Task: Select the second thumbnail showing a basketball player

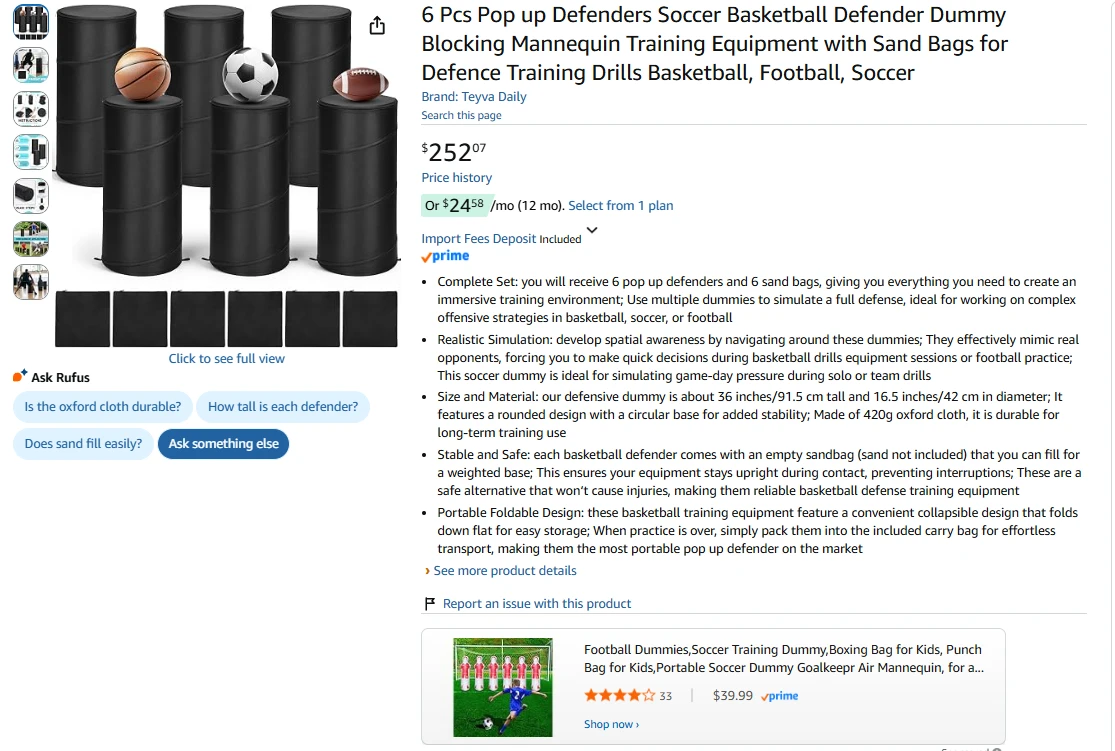Action: [x=31, y=65]
